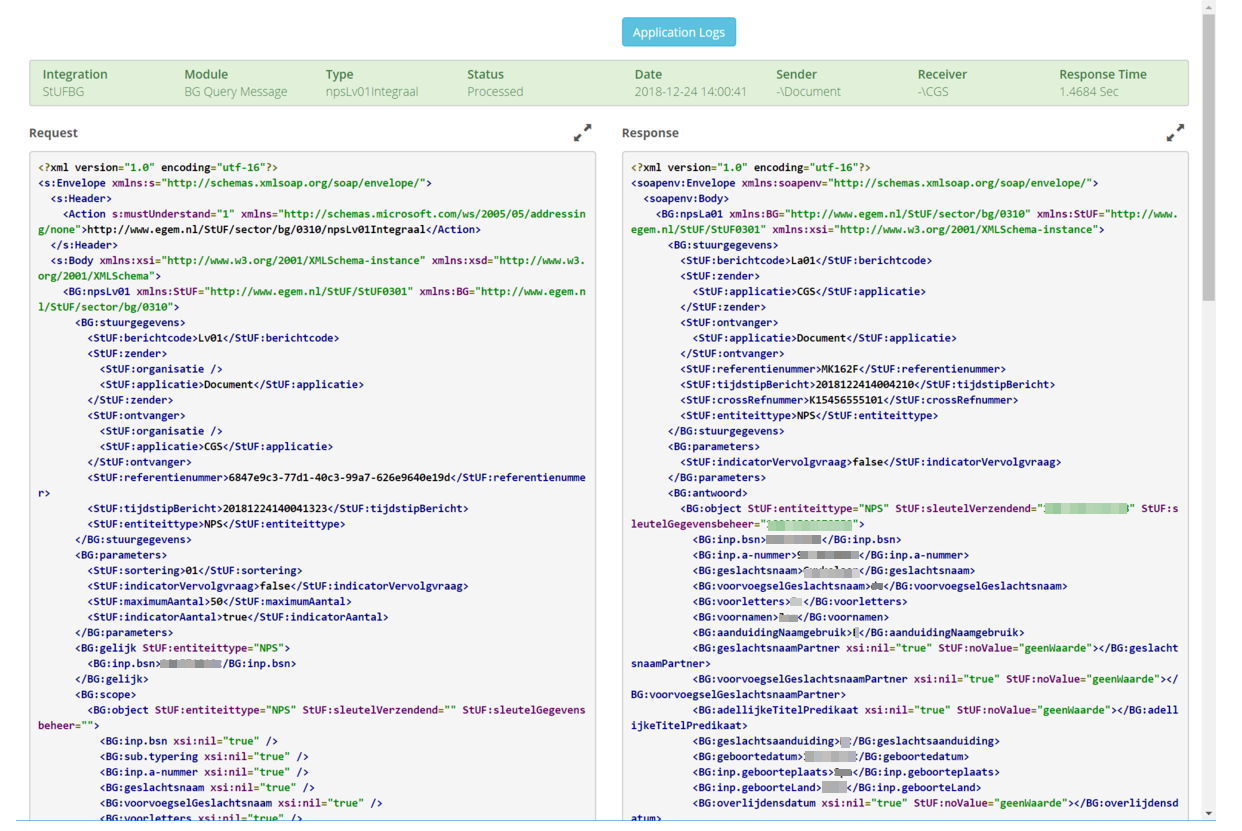Viewport: 1242px width, 831px height.
Task: Click the BG:antwoord tag in Response XML
Action: click(x=707, y=493)
